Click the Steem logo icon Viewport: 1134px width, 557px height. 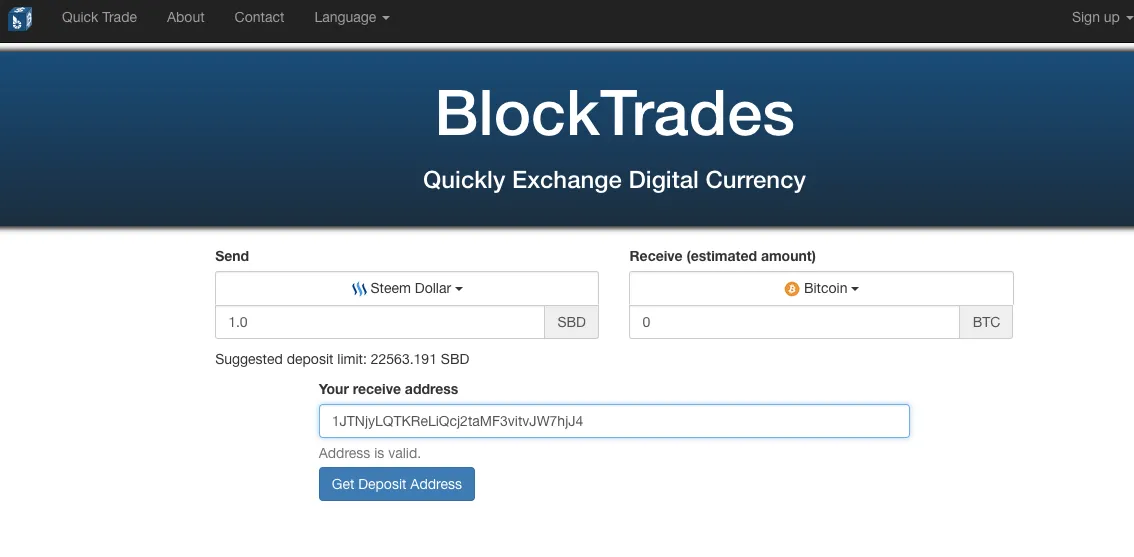click(x=359, y=289)
